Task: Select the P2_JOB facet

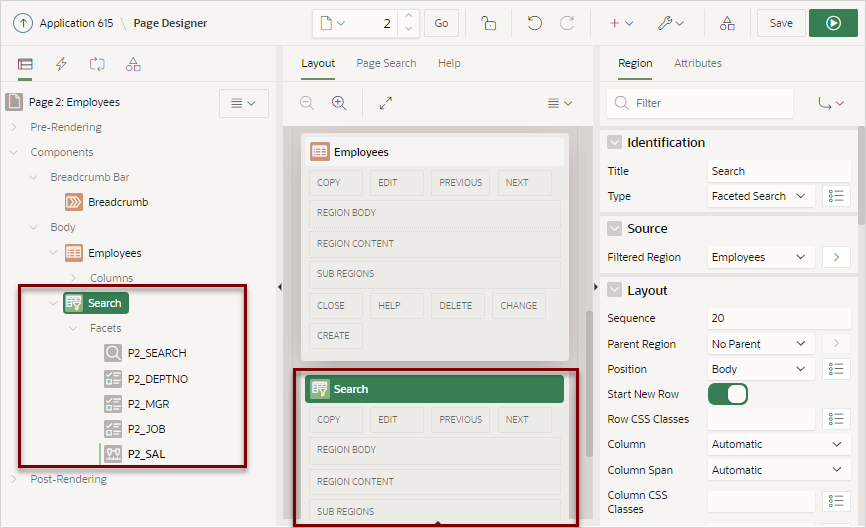Action: coord(146,429)
